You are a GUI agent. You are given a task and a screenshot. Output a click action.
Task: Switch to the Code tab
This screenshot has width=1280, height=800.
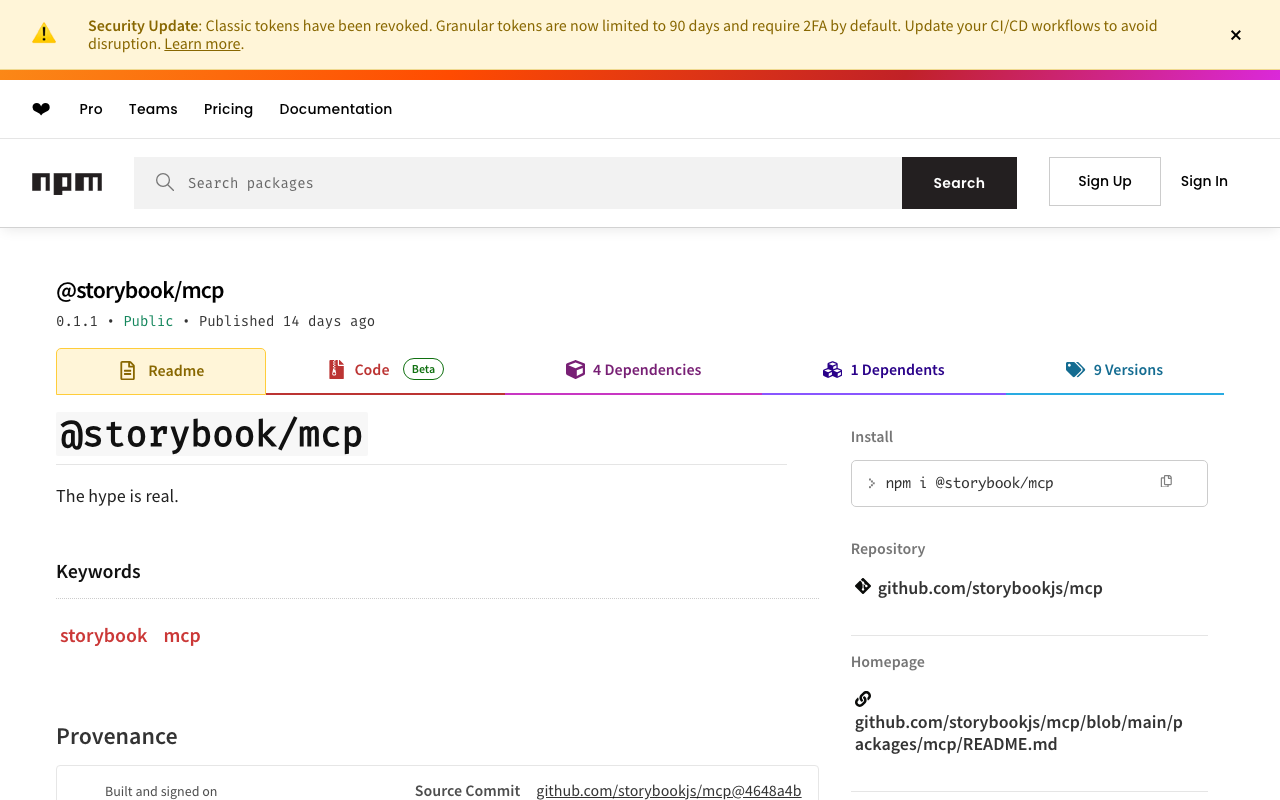[x=385, y=370]
